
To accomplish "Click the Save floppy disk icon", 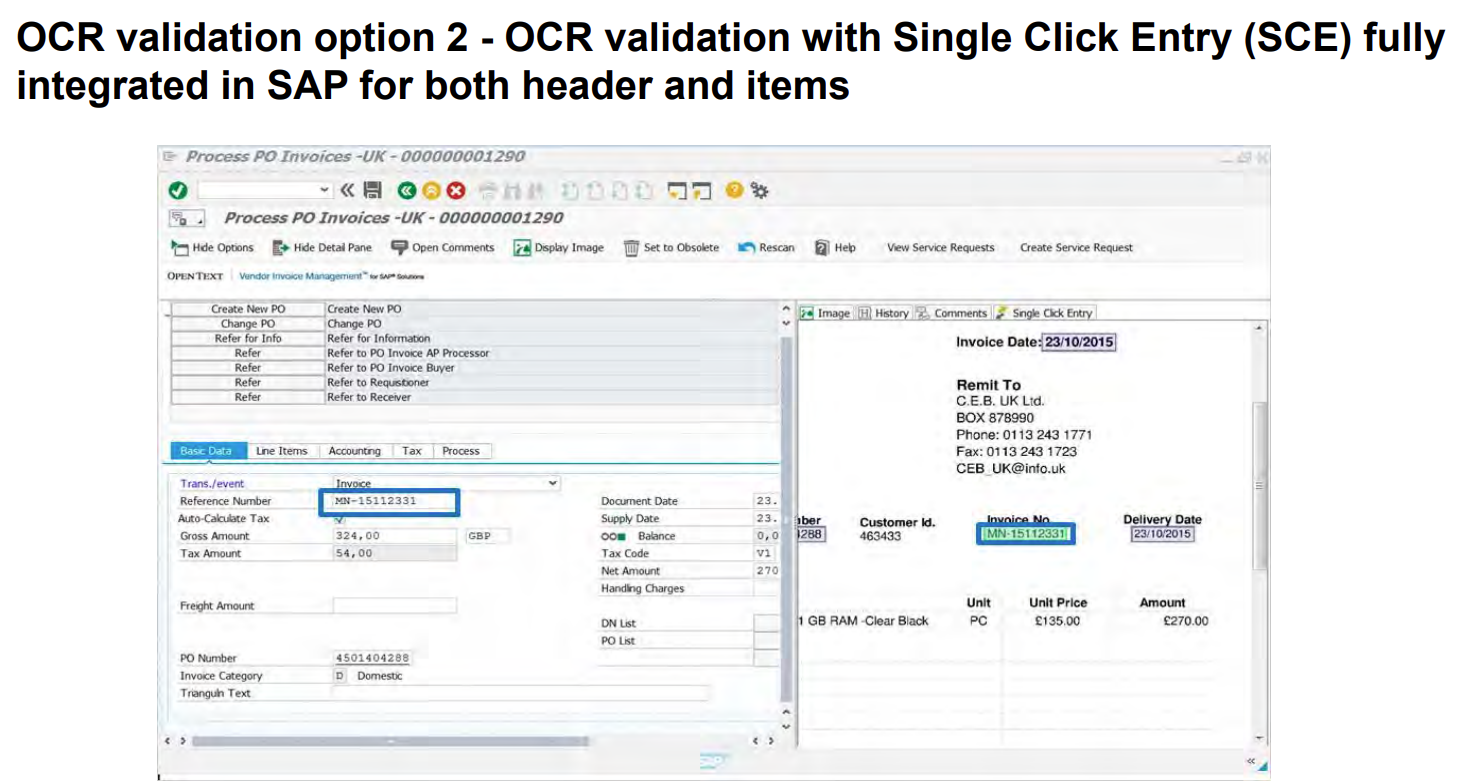I will tap(372, 190).
